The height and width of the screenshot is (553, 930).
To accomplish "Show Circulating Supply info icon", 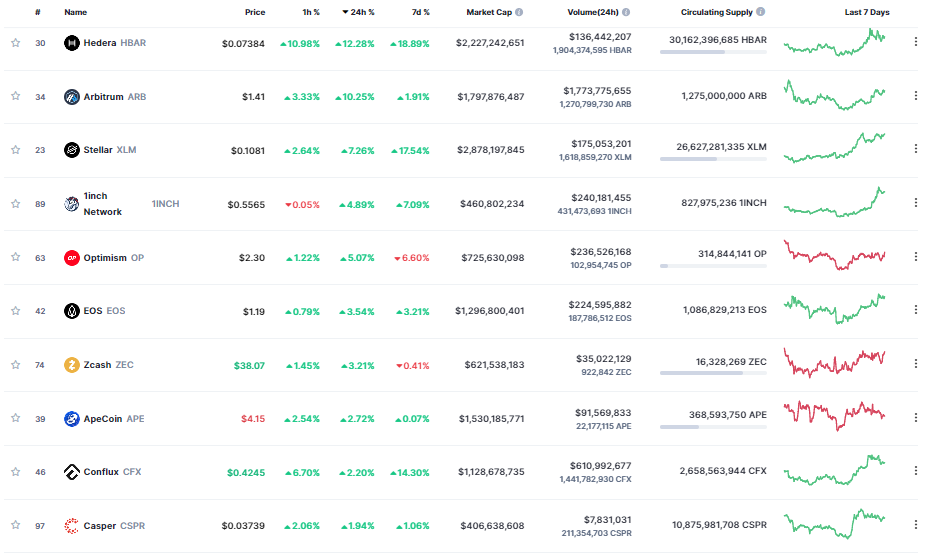I will click(760, 11).
